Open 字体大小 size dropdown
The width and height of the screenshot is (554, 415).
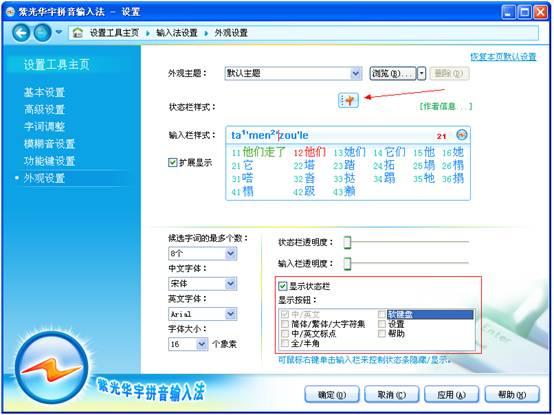(x=188, y=344)
